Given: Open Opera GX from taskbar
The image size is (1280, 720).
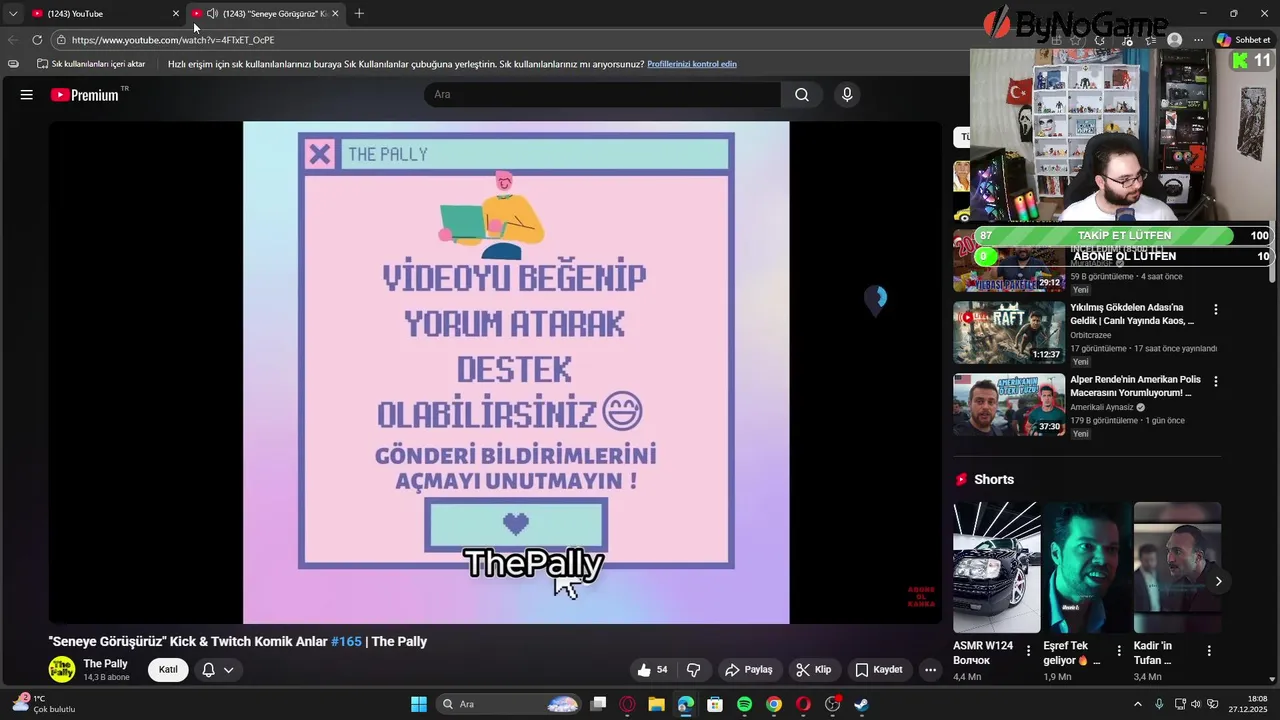Looking at the screenshot, I should (627, 704).
